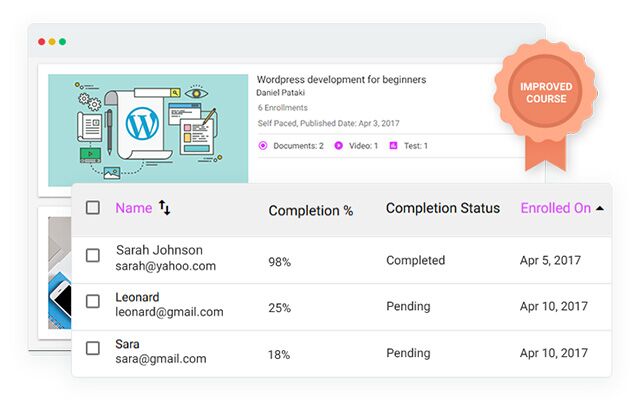Viewport: 640px width, 410px height.
Task: Toggle the select-all checkbox in header
Action: tap(93, 208)
